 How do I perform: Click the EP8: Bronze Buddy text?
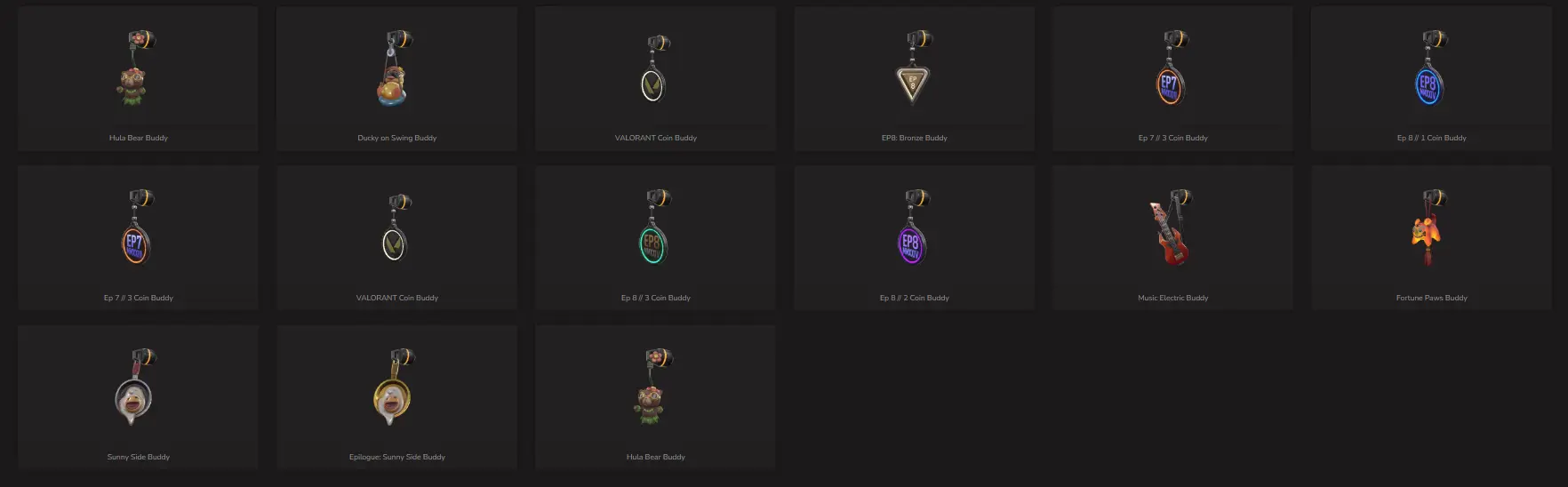914,138
